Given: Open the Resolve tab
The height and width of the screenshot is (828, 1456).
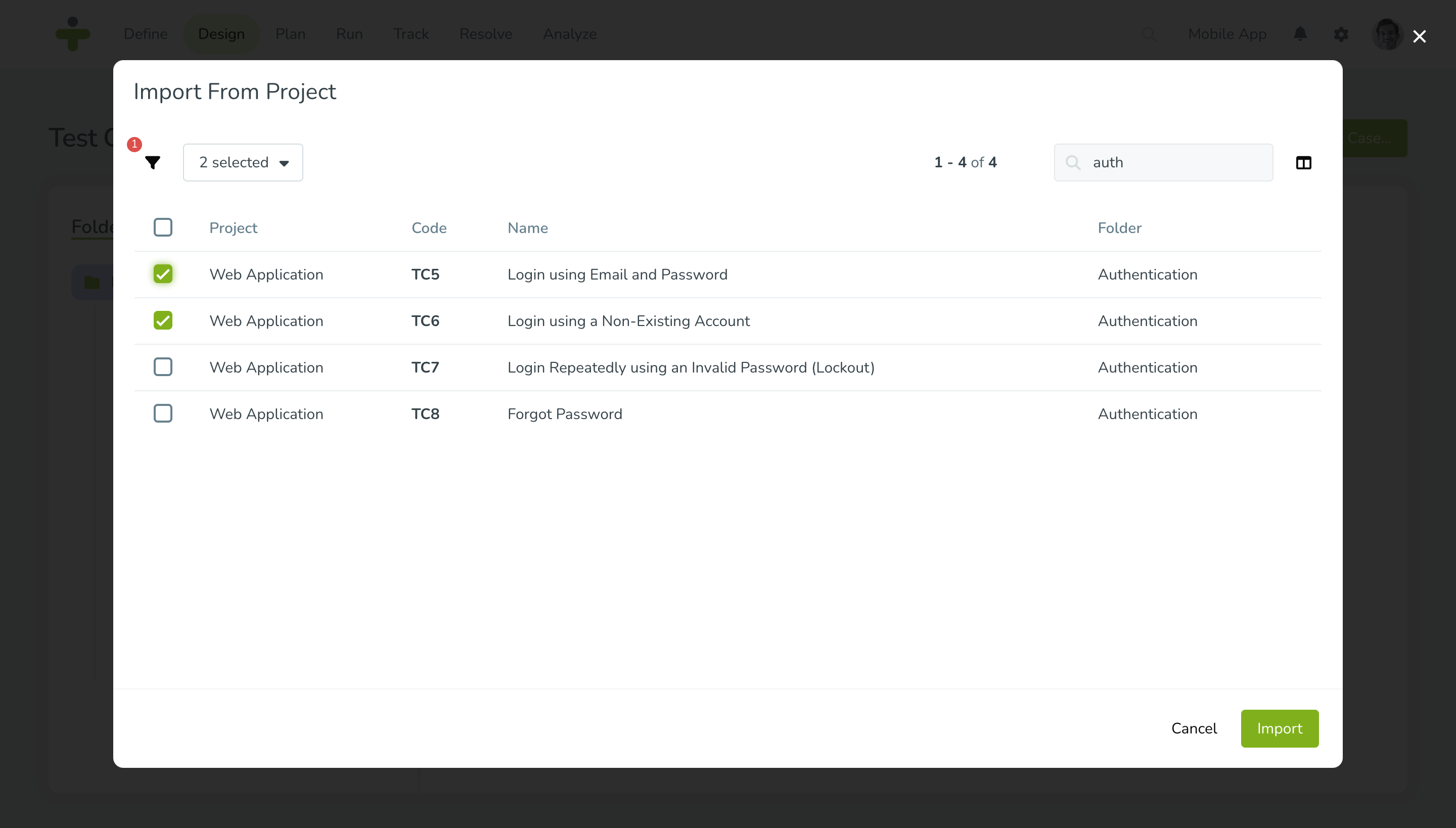Looking at the screenshot, I should [x=486, y=34].
